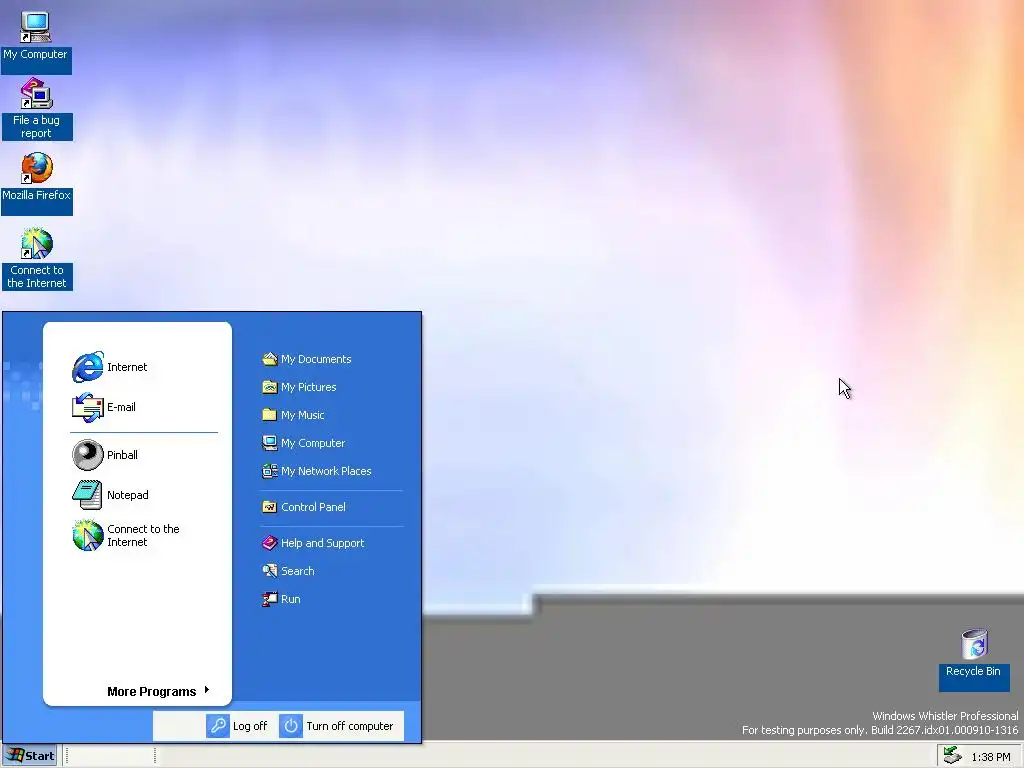The height and width of the screenshot is (768, 1024).
Task: Click the My Music folder icon
Action: 270,415
